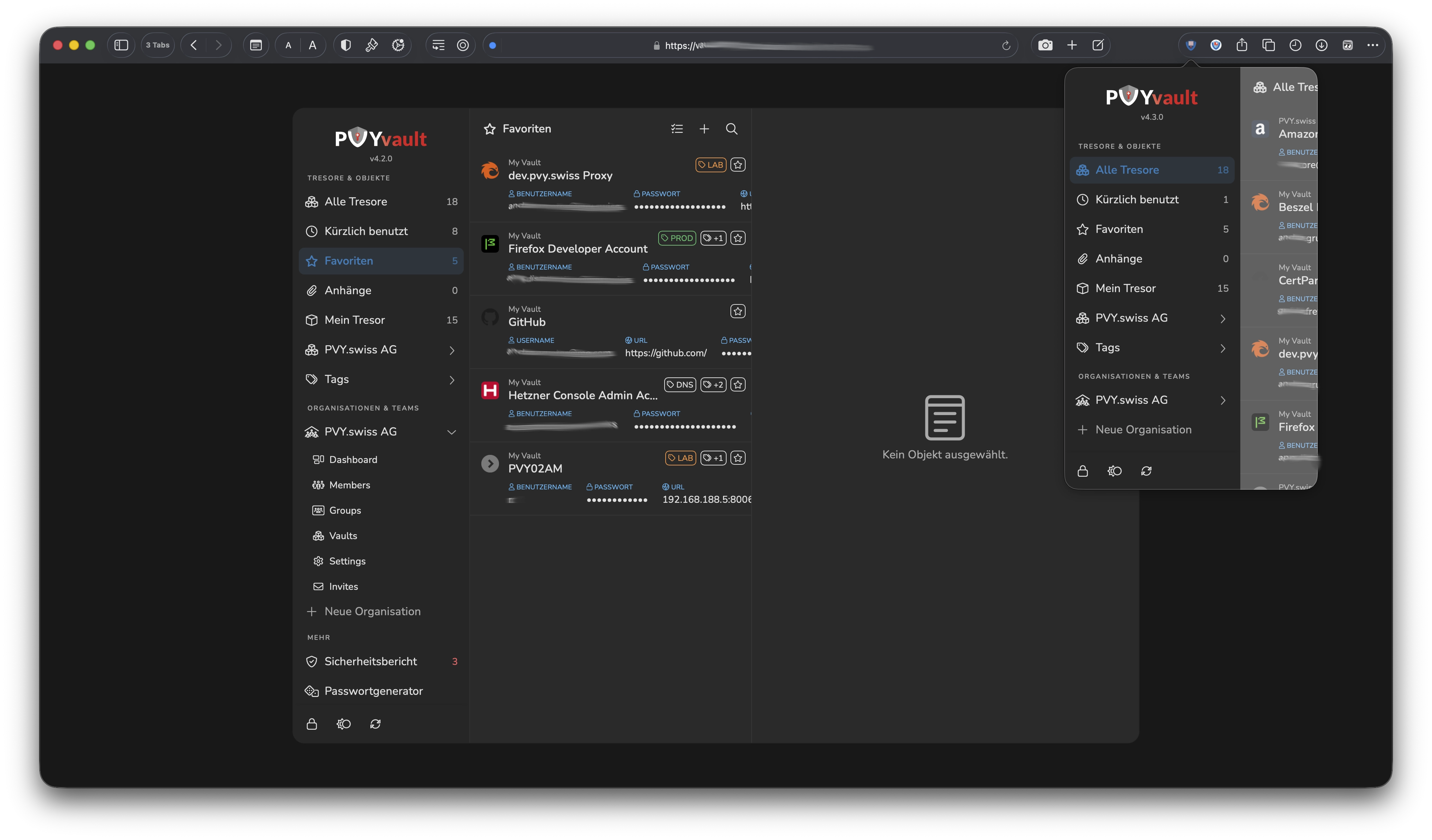Viewport: 1432px width, 840px height.
Task: Click the multi-select checklist icon above Favoriten
Action: tap(677, 129)
